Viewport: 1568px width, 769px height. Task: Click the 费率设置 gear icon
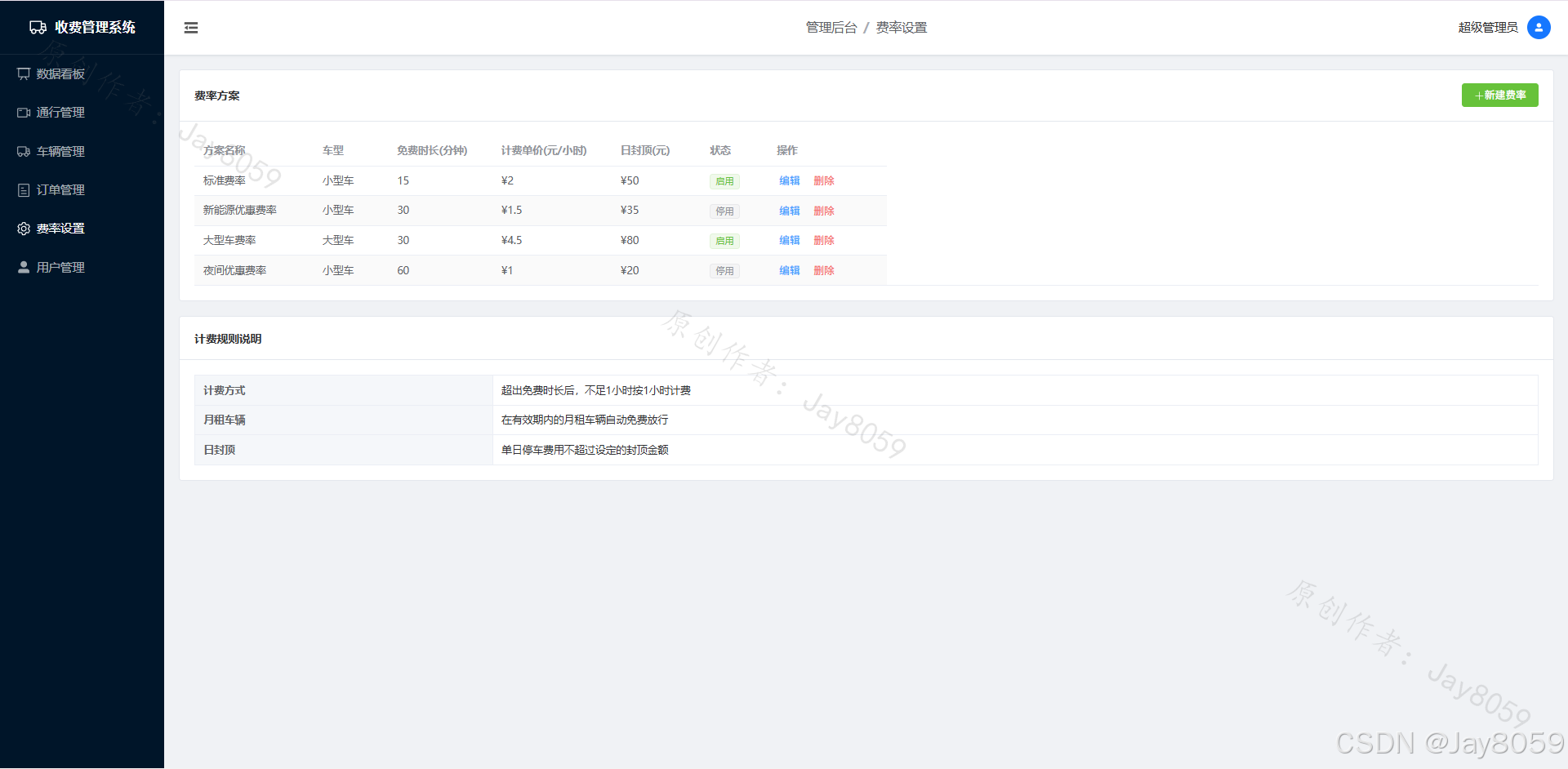24,229
